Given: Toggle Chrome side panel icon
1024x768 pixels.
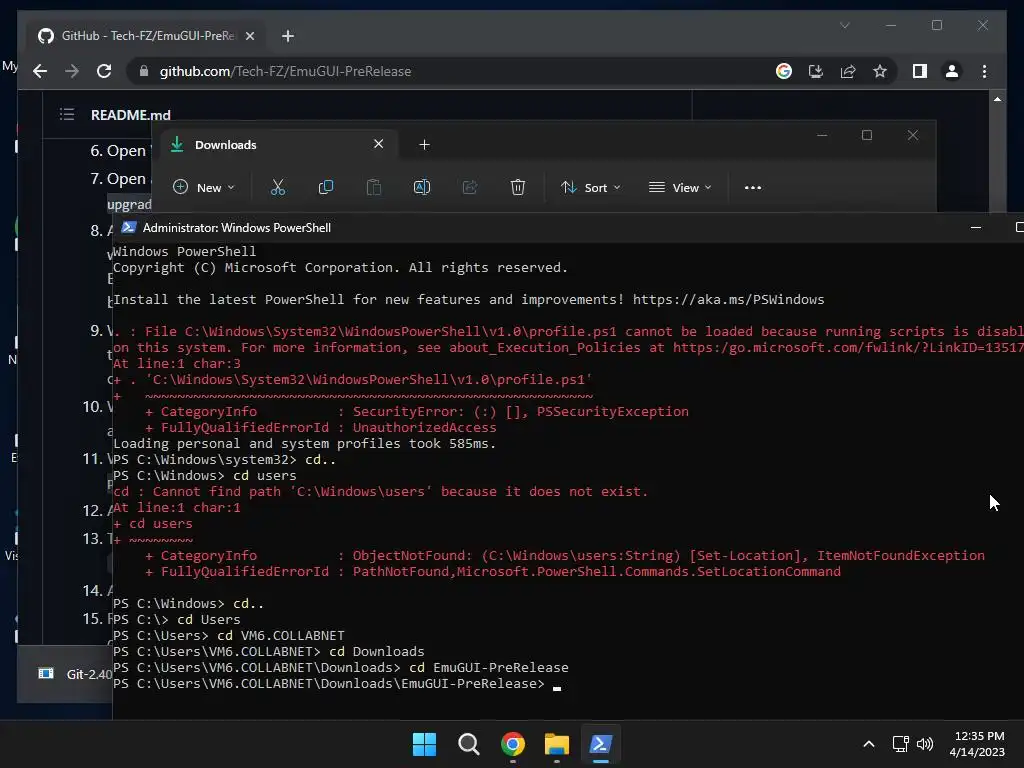Looking at the screenshot, I should (920, 71).
